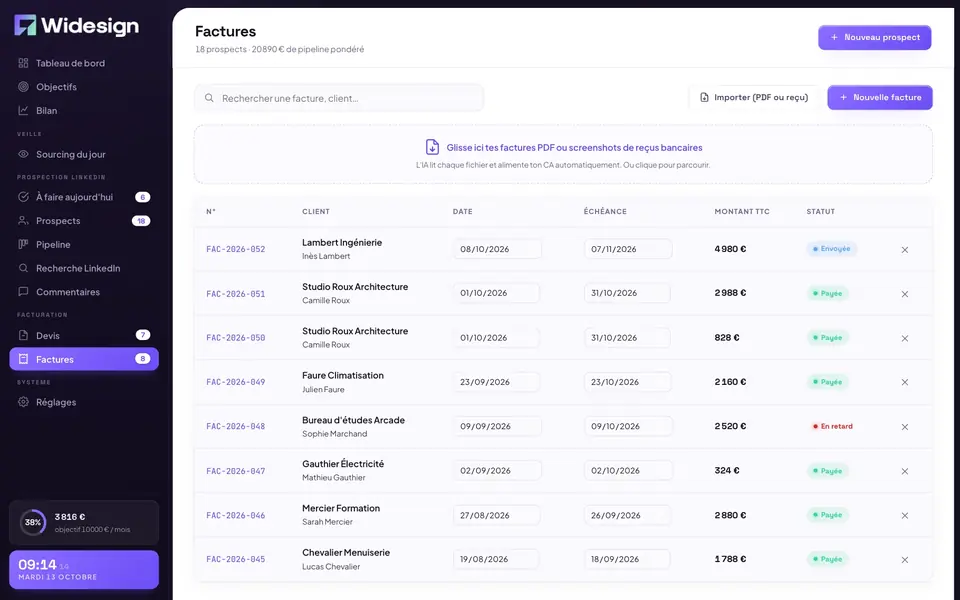
Task: Select the Sourcing du jour eye icon
Action: (x=23, y=154)
